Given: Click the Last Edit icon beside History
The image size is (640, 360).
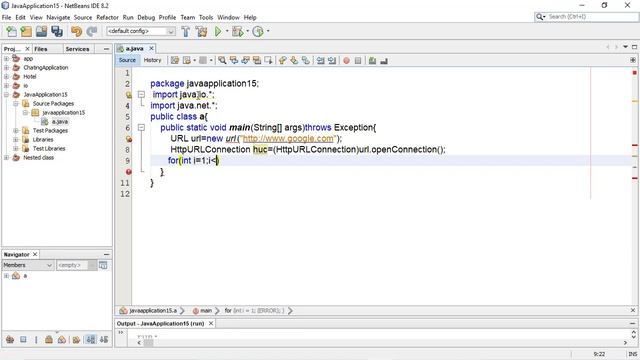Looking at the screenshot, I should 175,60.
